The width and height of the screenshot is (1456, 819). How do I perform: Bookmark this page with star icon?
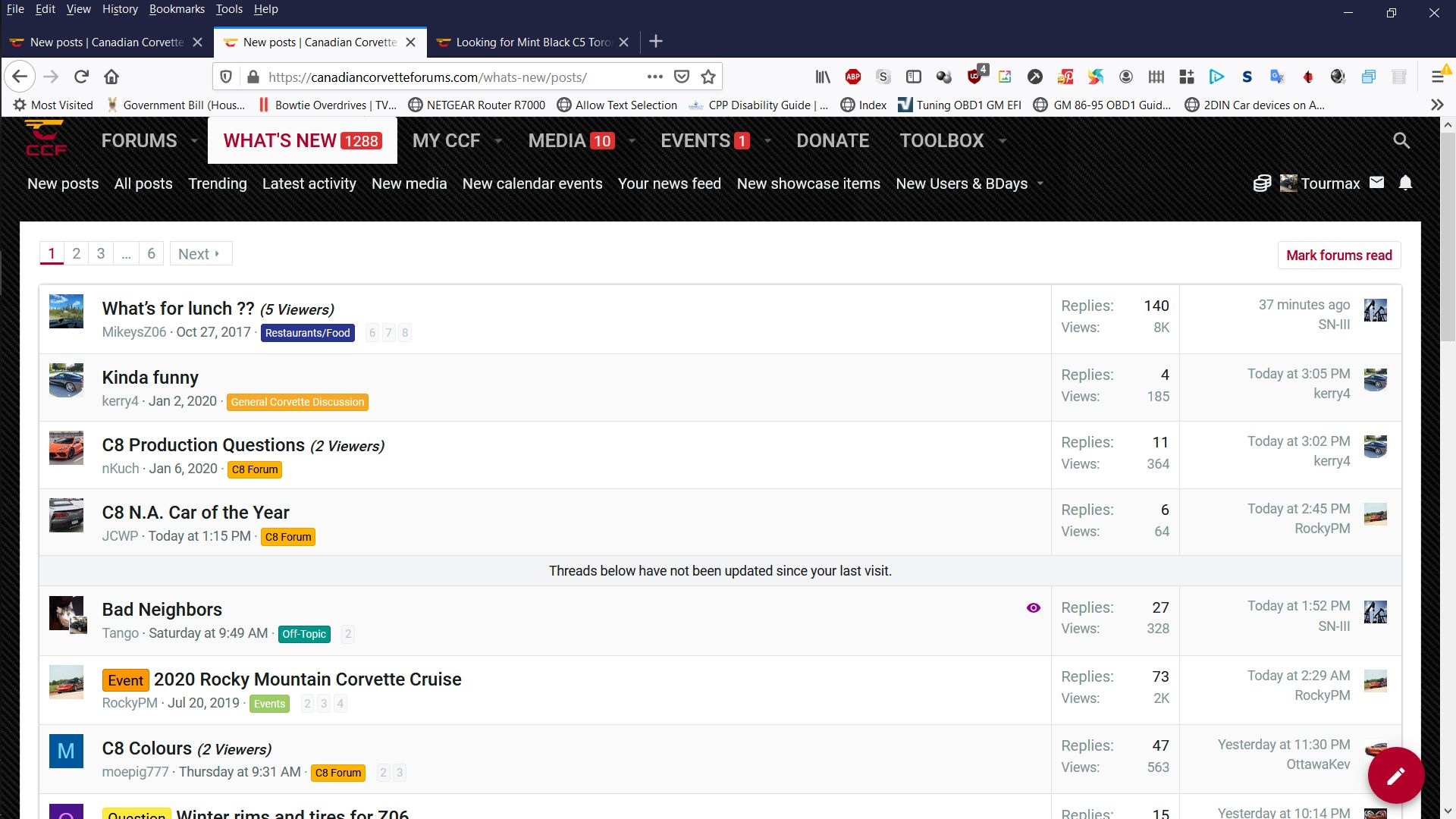point(708,77)
